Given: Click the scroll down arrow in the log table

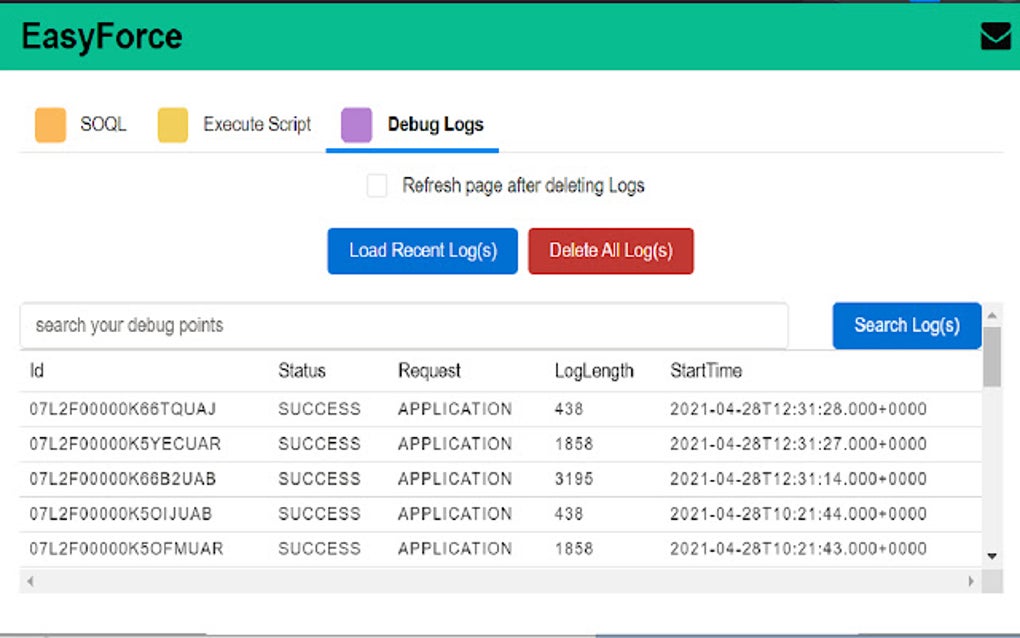Looking at the screenshot, I should 992,555.
